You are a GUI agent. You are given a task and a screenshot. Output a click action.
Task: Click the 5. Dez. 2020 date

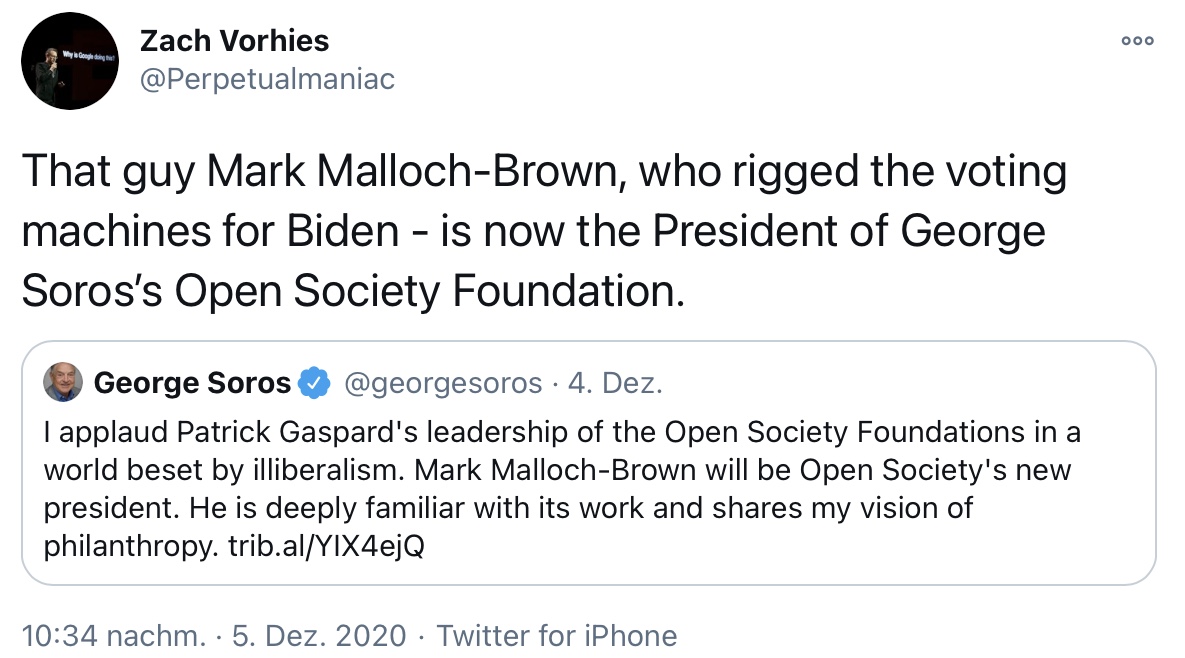(319, 635)
